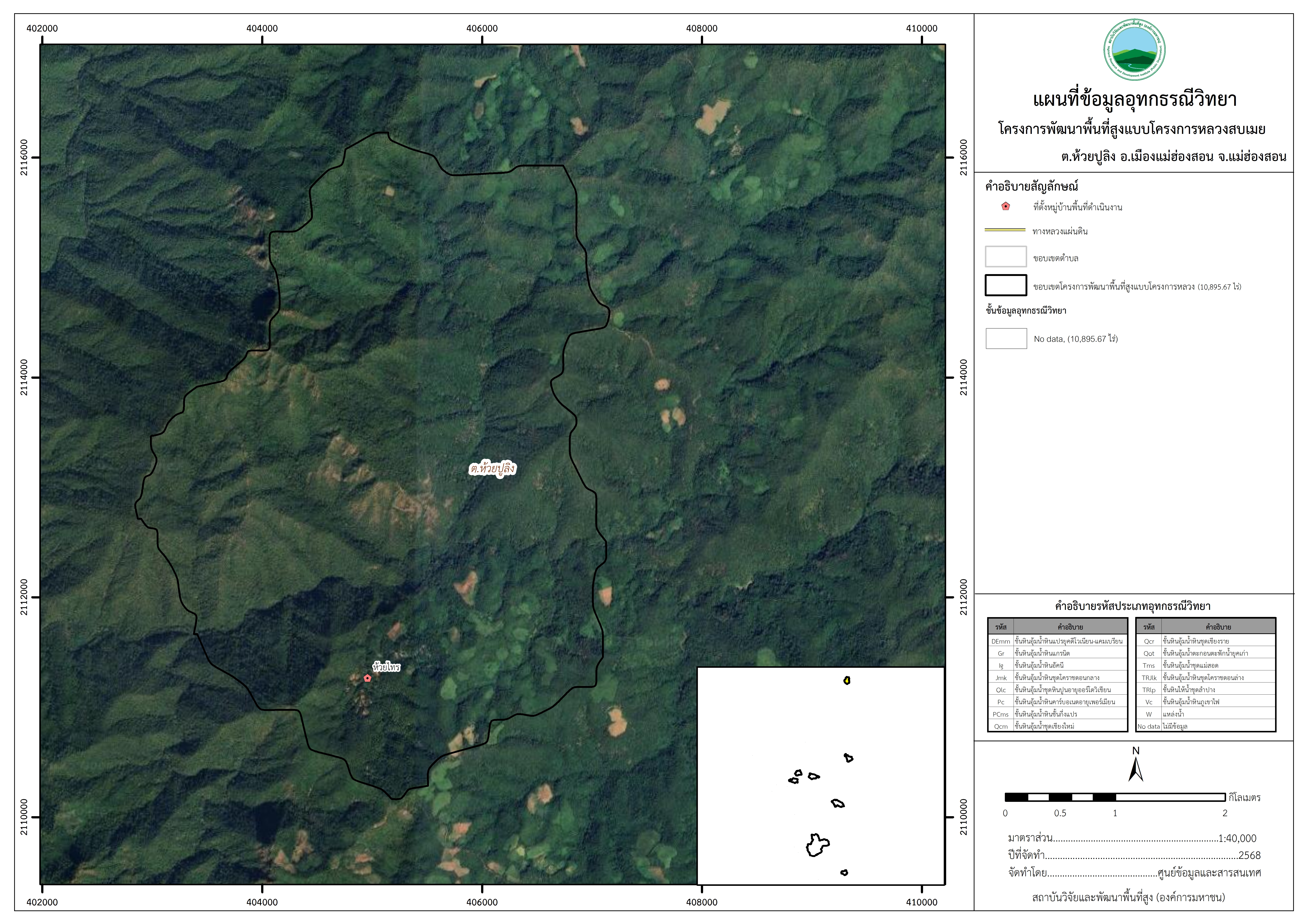Click the 402000 coordinate on the top edge
The width and height of the screenshot is (1306, 924).
(x=42, y=28)
